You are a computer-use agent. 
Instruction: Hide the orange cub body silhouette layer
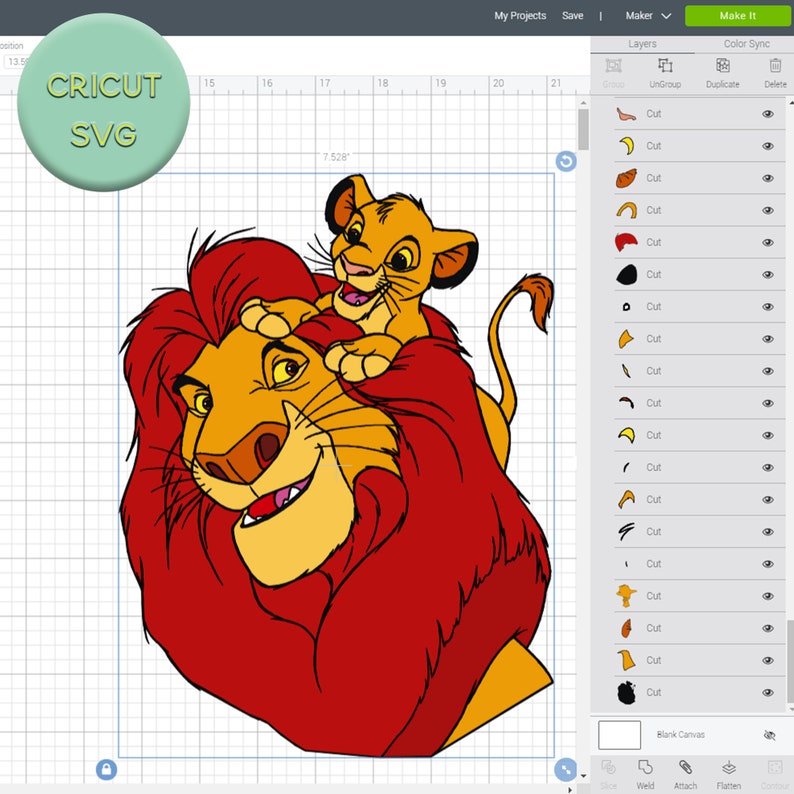768,596
